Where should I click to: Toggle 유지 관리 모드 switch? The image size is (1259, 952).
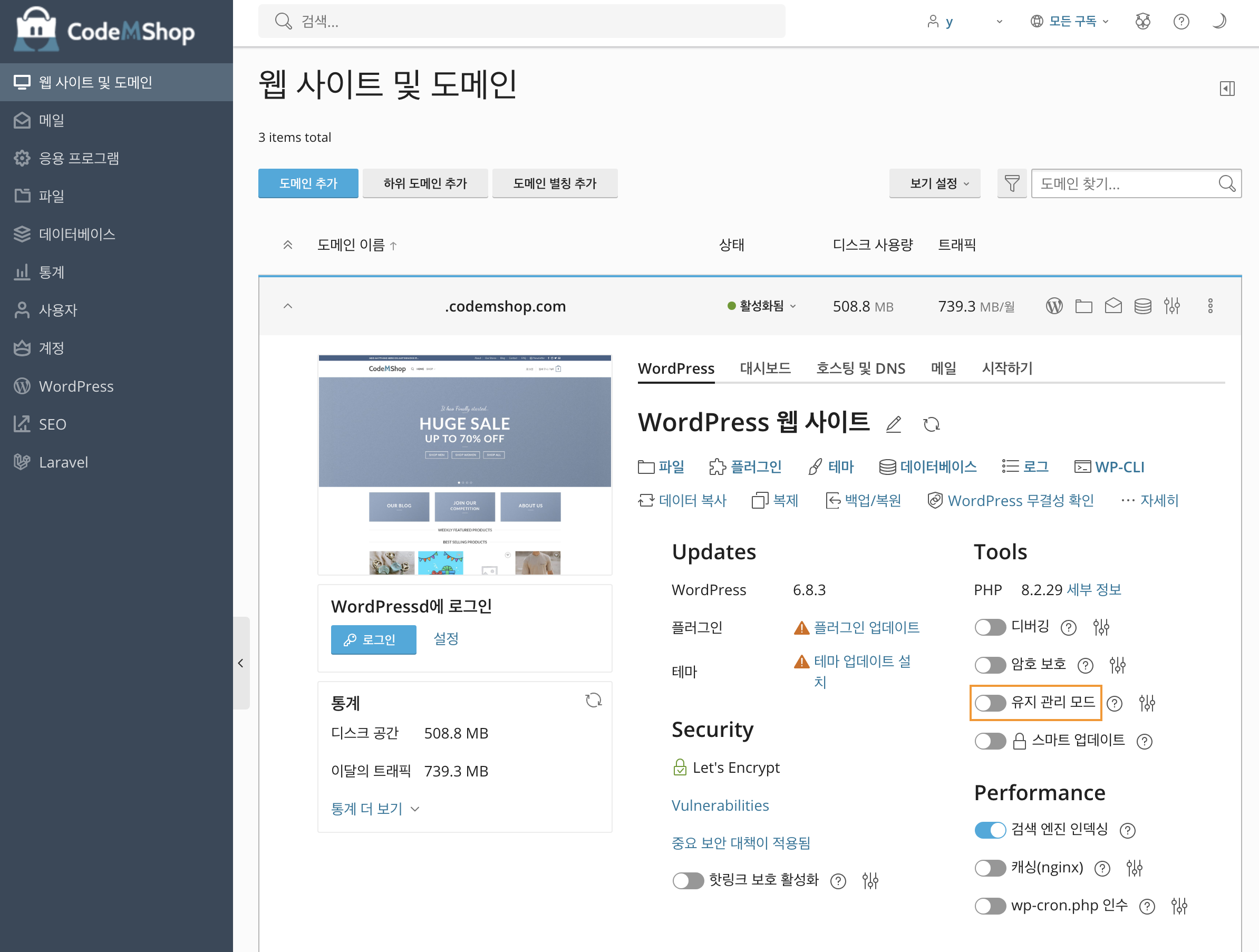click(990, 703)
